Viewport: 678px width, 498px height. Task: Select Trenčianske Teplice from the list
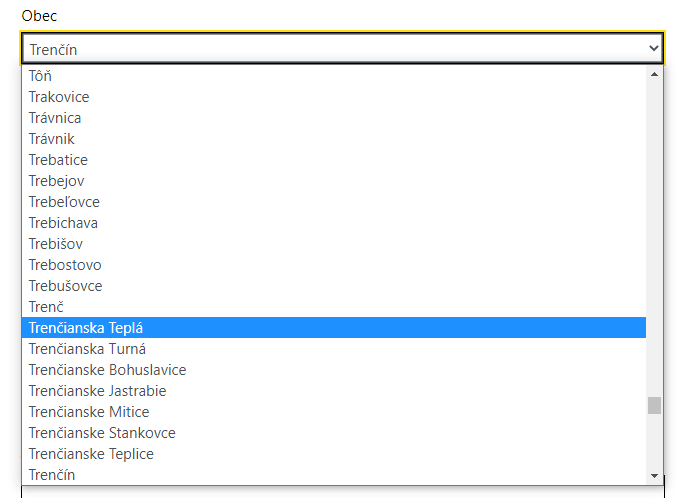click(334, 454)
